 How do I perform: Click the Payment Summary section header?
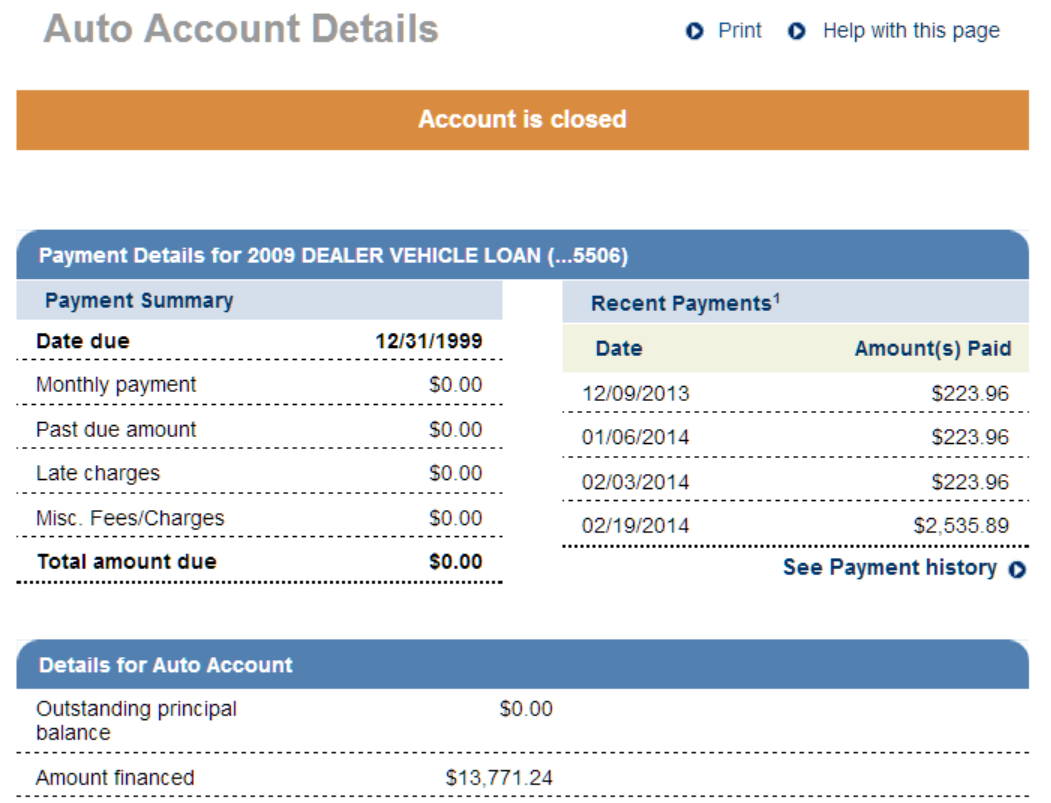[259, 301]
